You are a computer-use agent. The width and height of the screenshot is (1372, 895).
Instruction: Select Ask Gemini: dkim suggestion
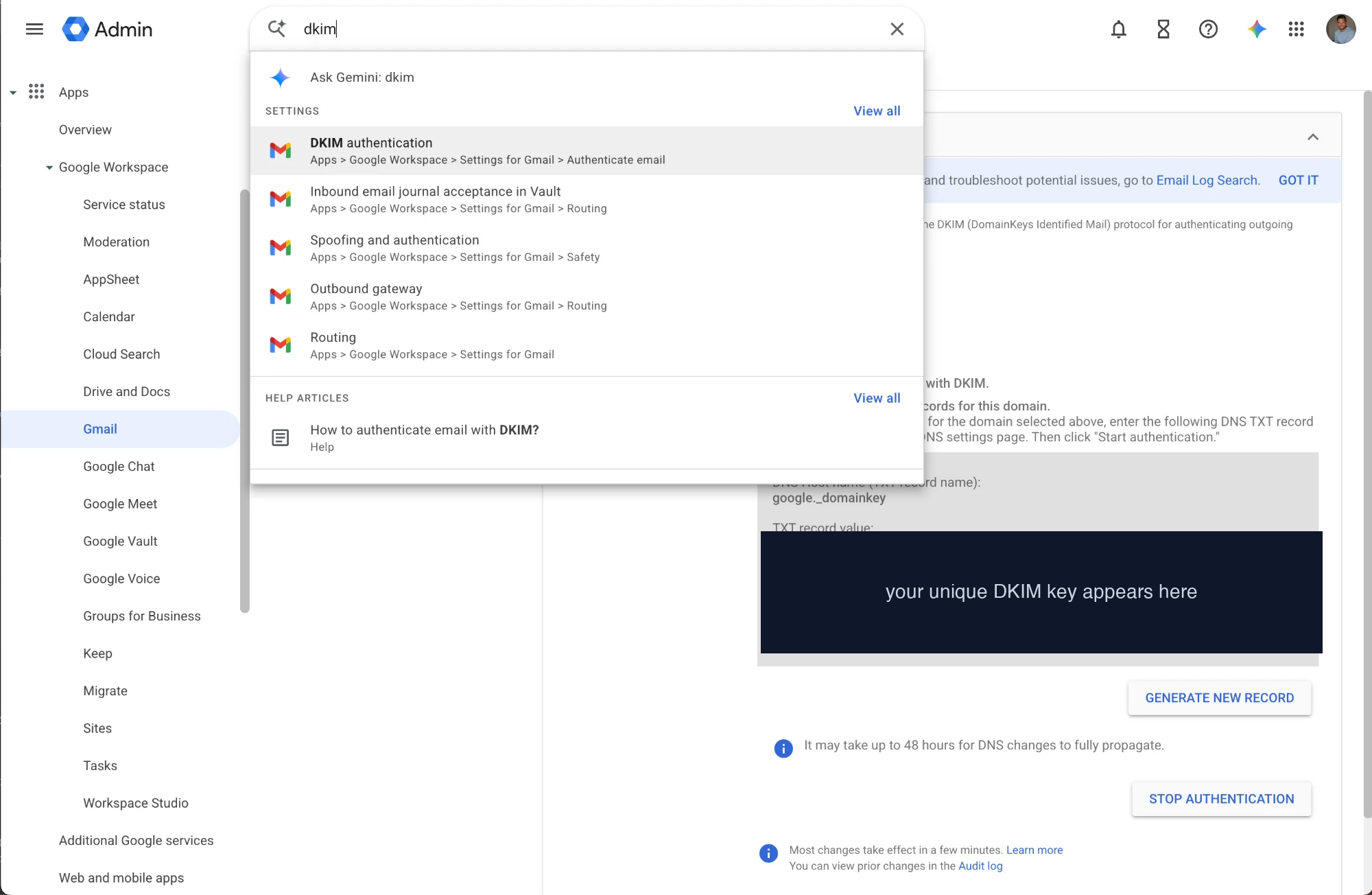pyautogui.click(x=587, y=78)
